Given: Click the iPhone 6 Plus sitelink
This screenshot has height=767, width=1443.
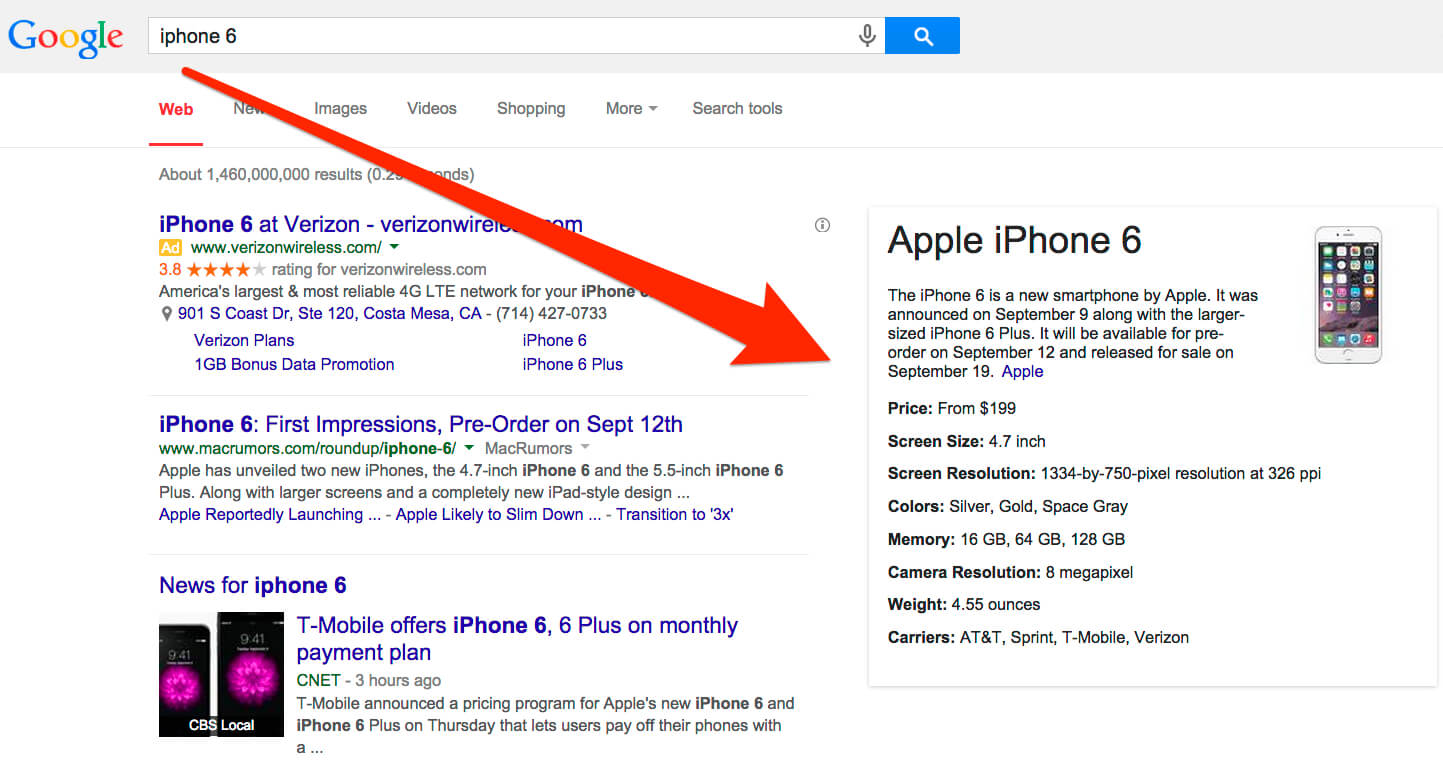Looking at the screenshot, I should (572, 364).
